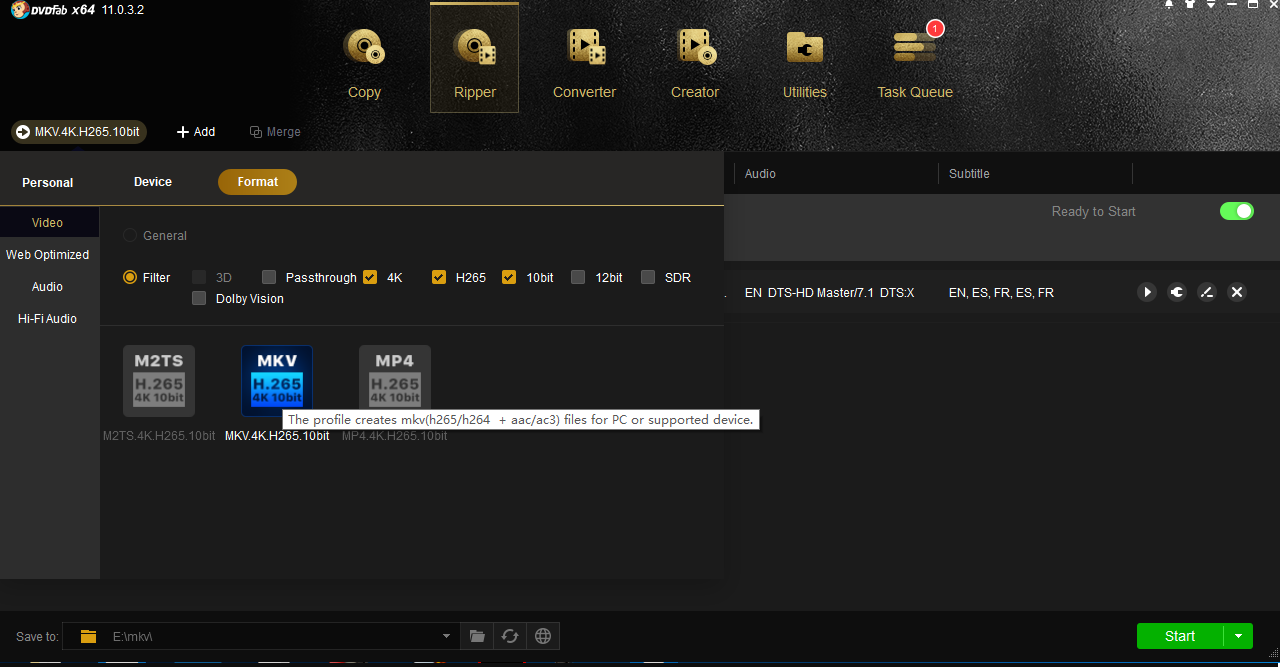Open the Copy module

pos(364,62)
